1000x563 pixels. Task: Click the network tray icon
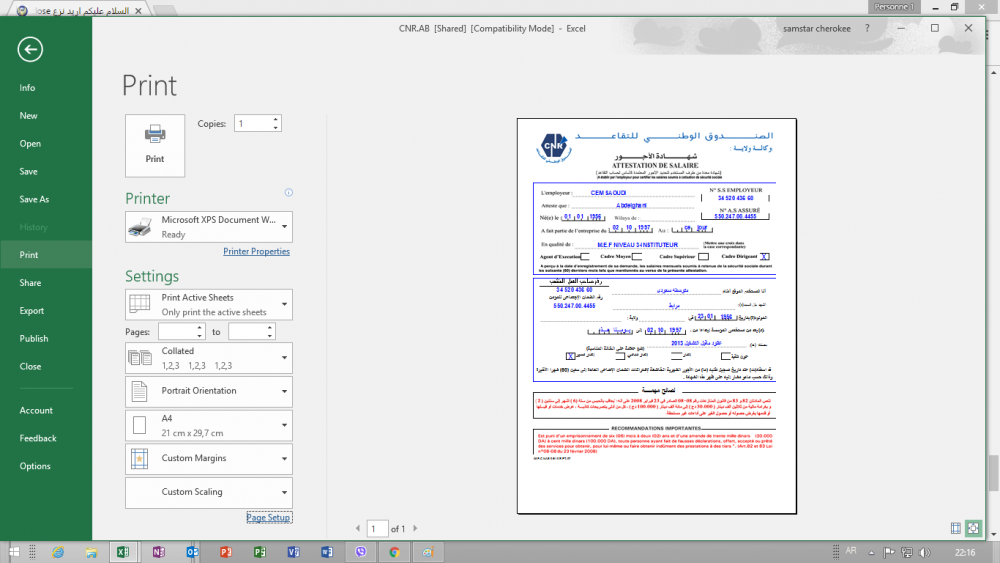(906, 553)
